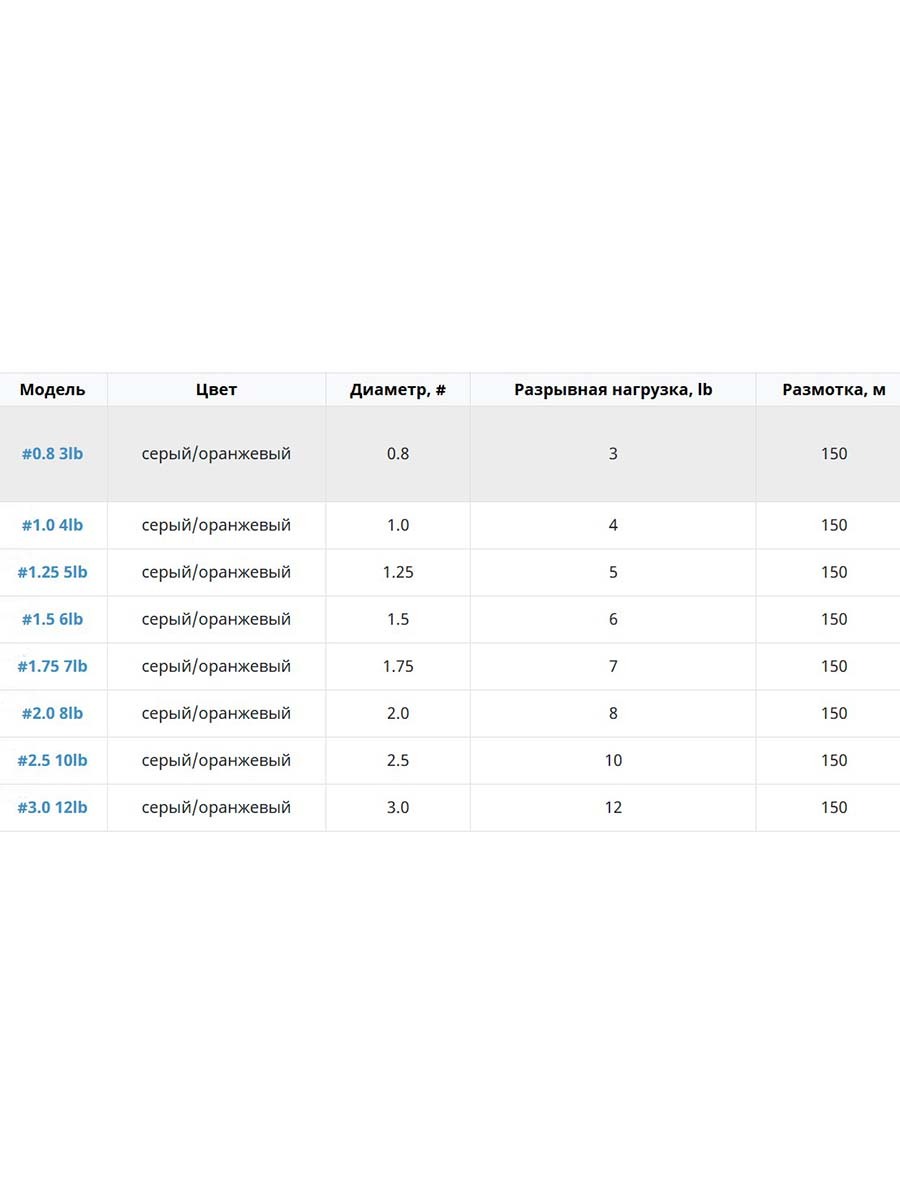Image resolution: width=900 pixels, height=1200 pixels.
Task: Select the breaking load cell showing 12
Action: pyautogui.click(x=613, y=807)
